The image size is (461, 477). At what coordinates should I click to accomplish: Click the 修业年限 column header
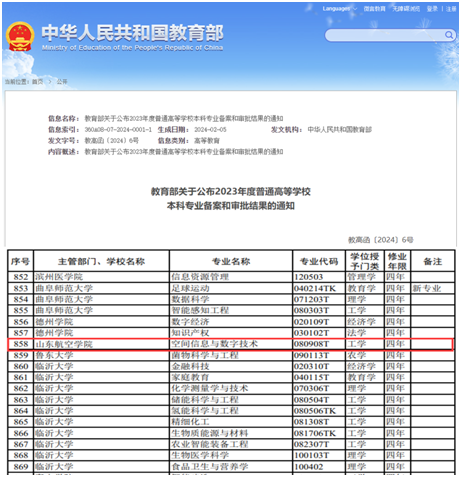coord(397,261)
